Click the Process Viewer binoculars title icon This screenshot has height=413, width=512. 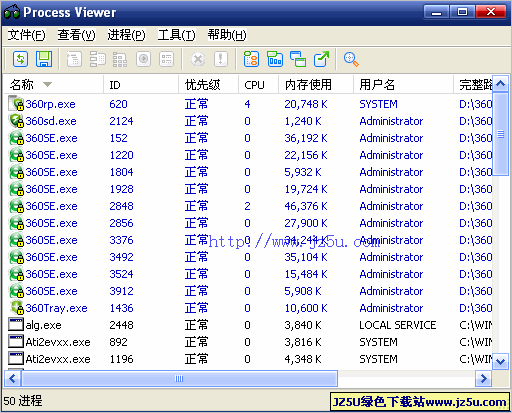point(12,12)
